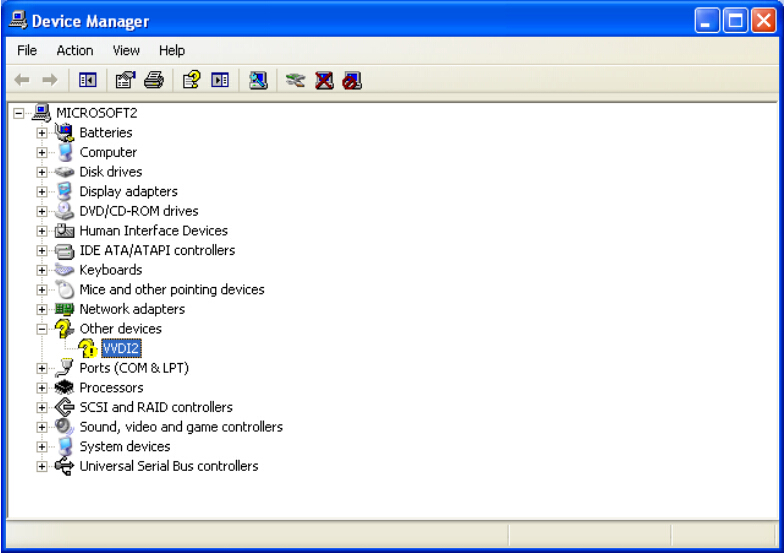784x554 pixels.
Task: Click the Help question mark icon
Action: [x=192, y=80]
